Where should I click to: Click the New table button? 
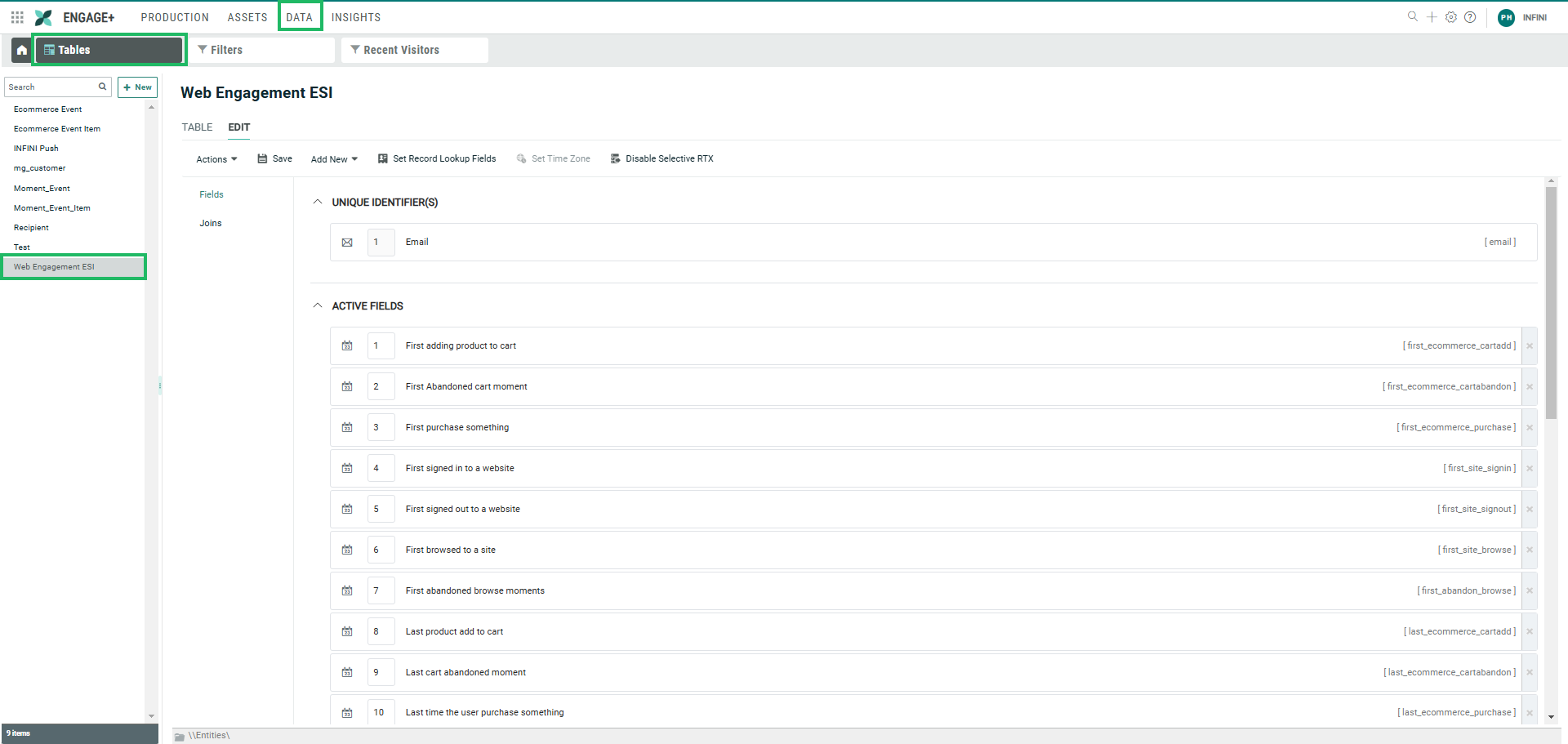(137, 87)
